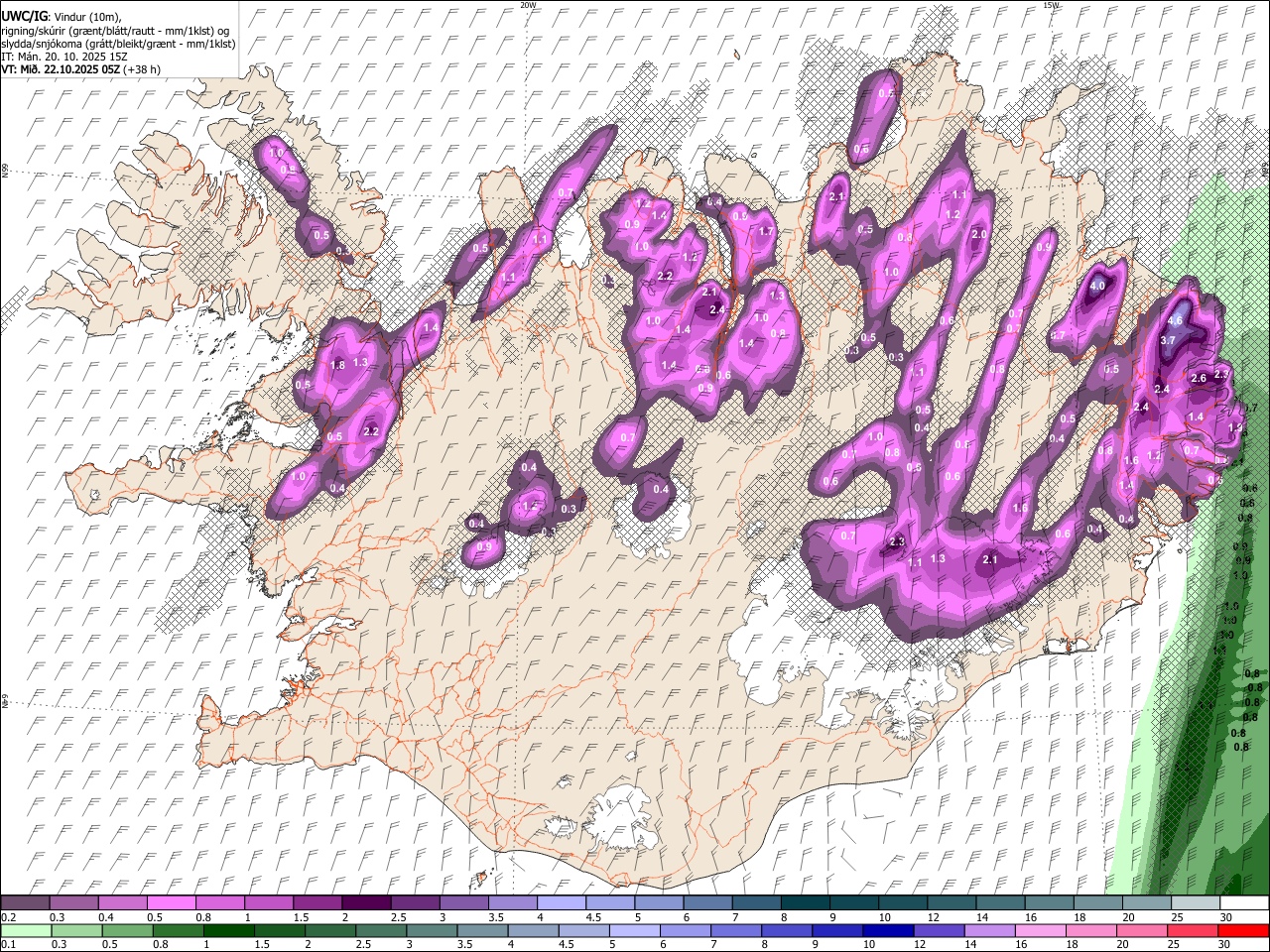Screen dimensions: 1270x952
Task: Pick the 25–30 red-pink swatch, bottom legend row
Action: coord(1195,930)
